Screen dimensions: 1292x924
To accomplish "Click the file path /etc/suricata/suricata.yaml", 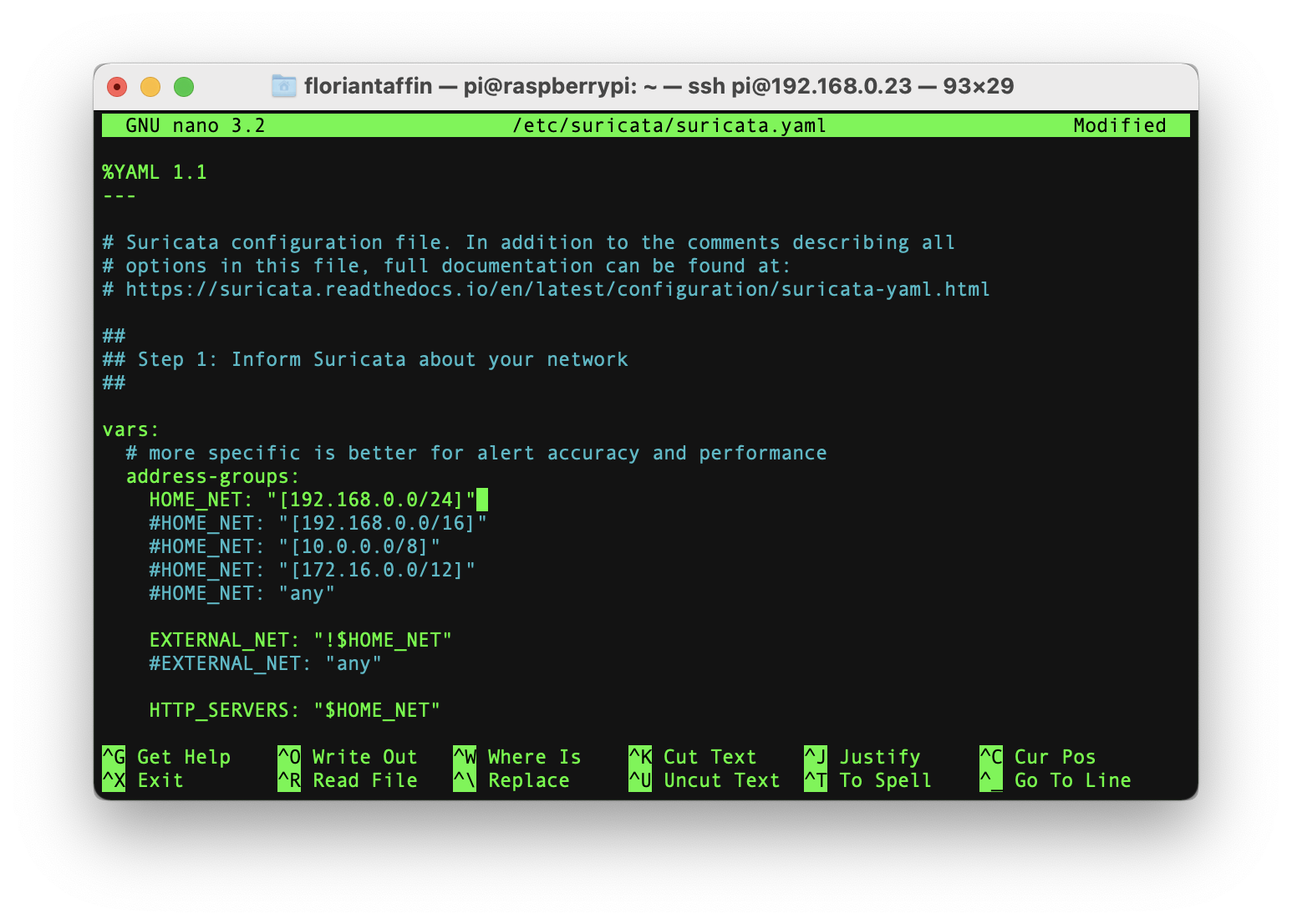I will coord(669,125).
